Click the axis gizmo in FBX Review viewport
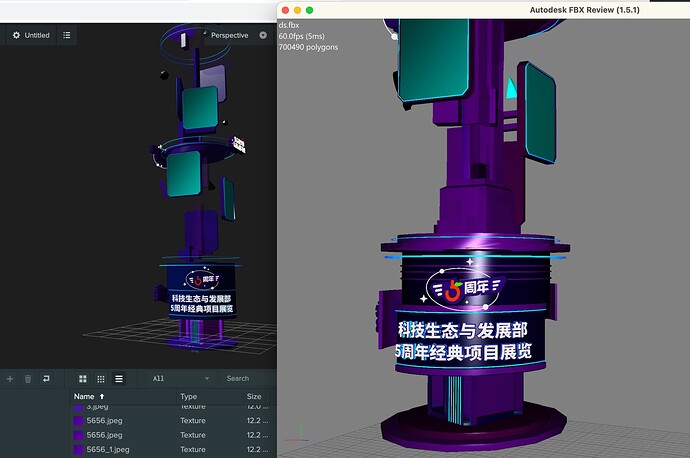 [297, 432]
